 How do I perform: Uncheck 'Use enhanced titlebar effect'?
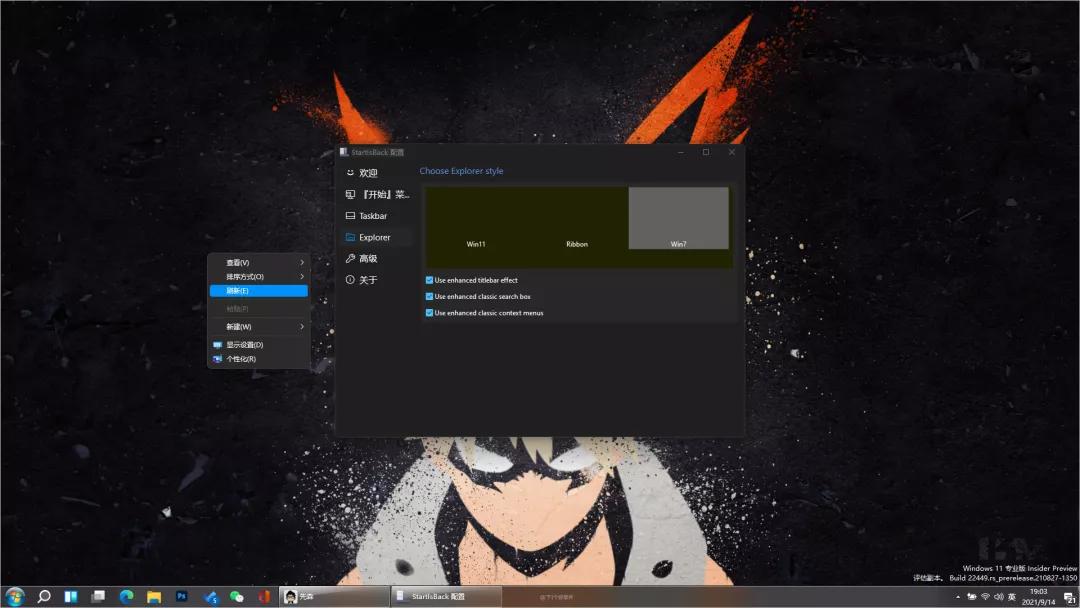(430, 280)
